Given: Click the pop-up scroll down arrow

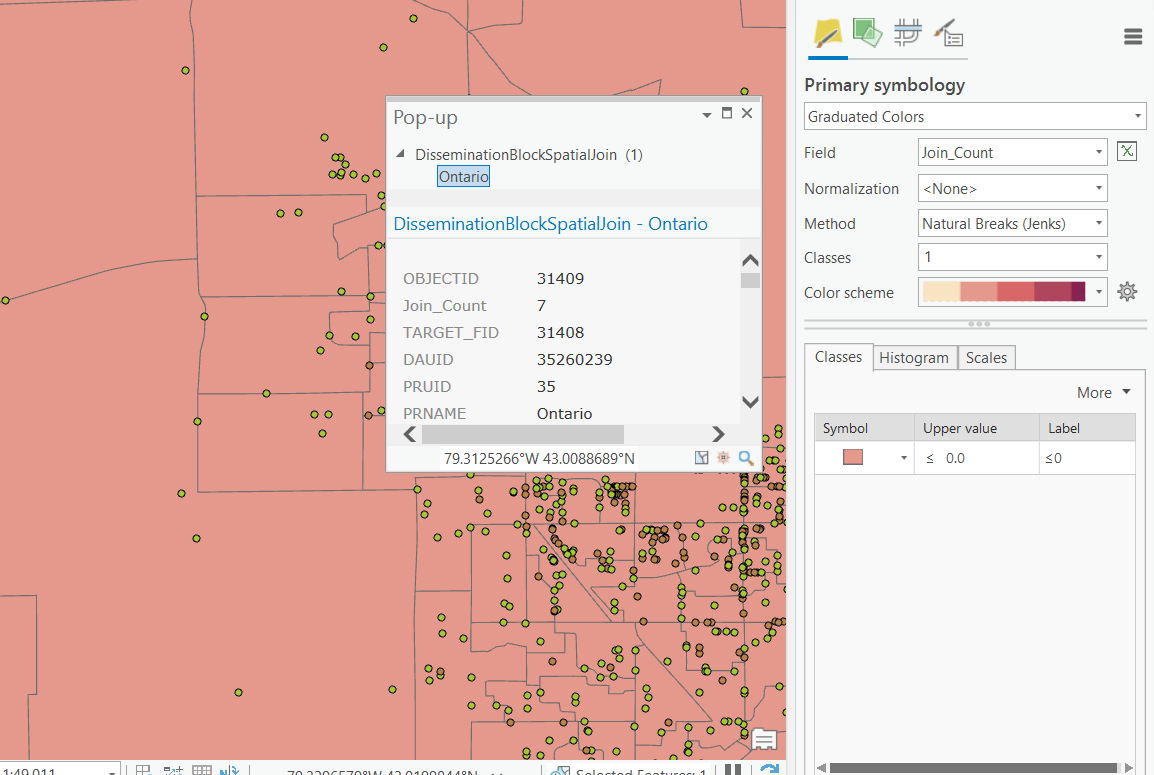Looking at the screenshot, I should coord(750,402).
